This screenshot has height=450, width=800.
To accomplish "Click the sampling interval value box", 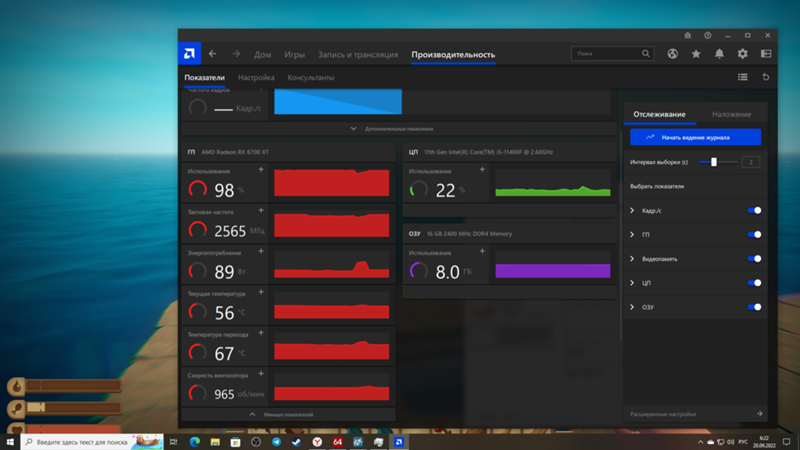I will point(751,162).
